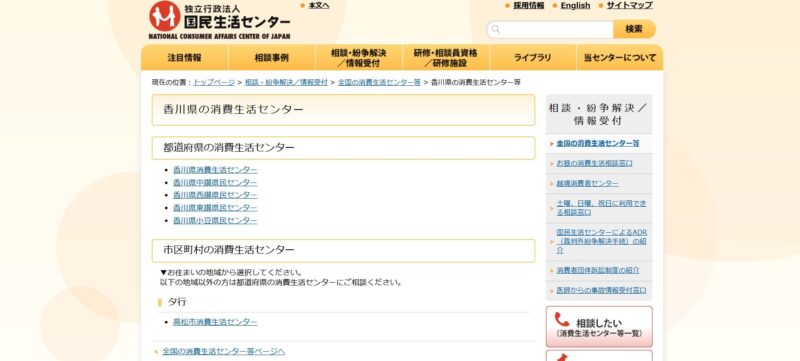Image resolution: width=800 pixels, height=361 pixels.
Task: Click the 検索 search button
Action: tap(634, 29)
